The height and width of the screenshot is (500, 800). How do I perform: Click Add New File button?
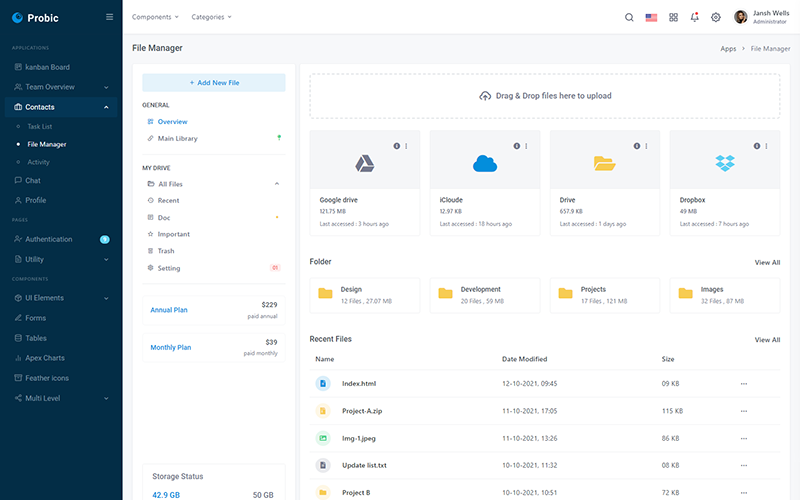click(x=214, y=83)
